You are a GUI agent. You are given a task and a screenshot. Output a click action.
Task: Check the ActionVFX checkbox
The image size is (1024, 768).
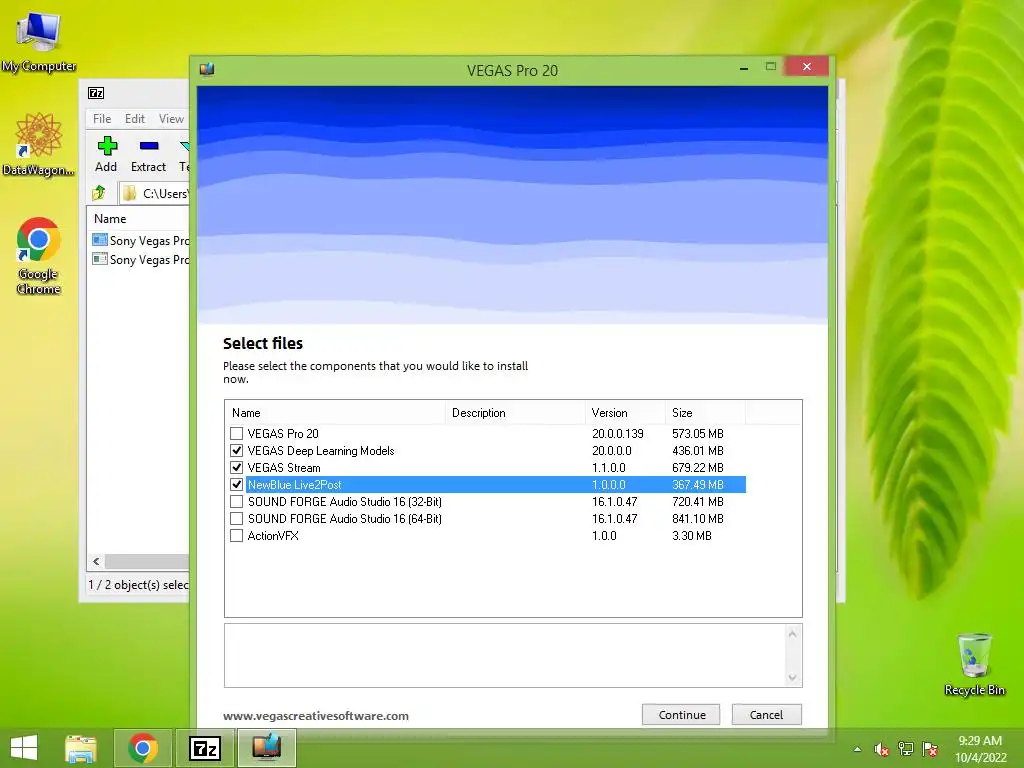click(x=236, y=536)
